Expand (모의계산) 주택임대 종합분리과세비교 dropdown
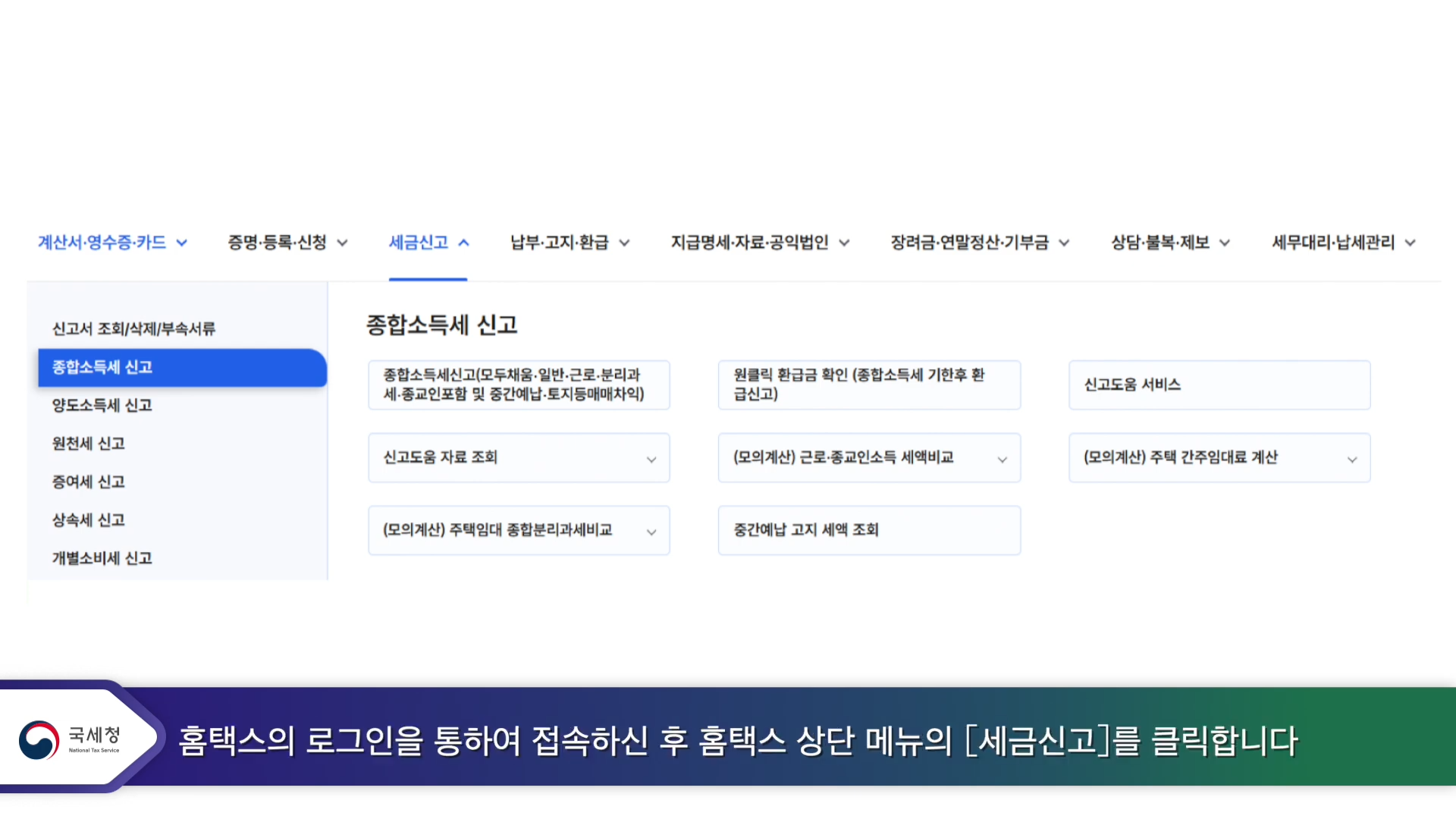The image size is (1456, 819). 519,530
